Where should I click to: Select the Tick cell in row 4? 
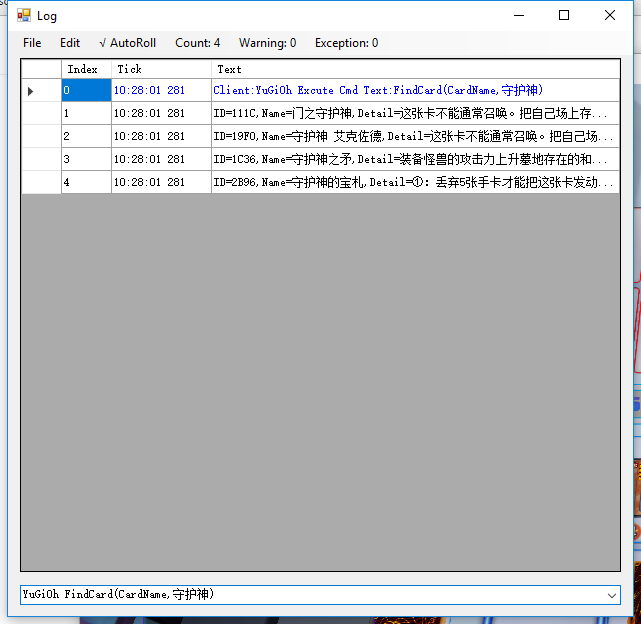click(161, 182)
